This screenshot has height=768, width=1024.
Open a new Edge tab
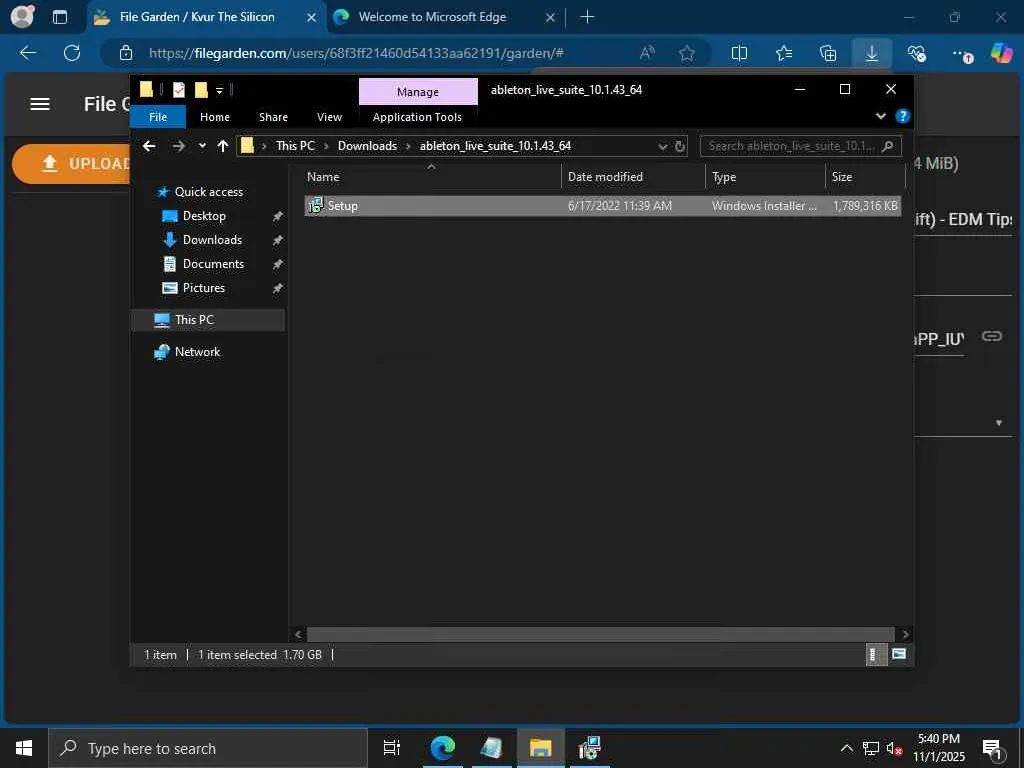coord(587,17)
